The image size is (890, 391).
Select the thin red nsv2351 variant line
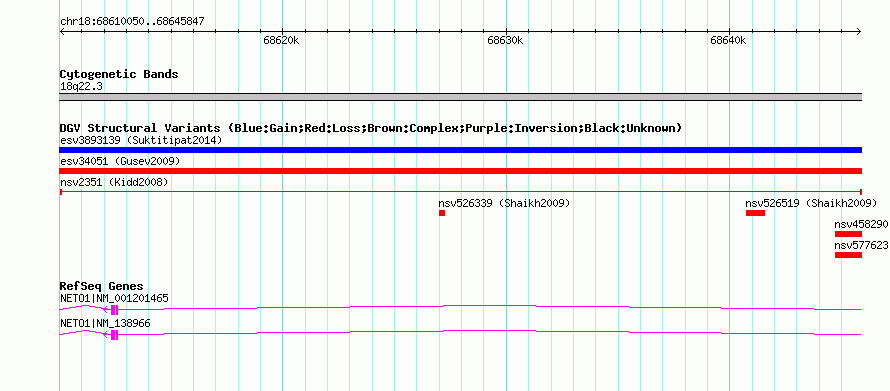[460, 192]
